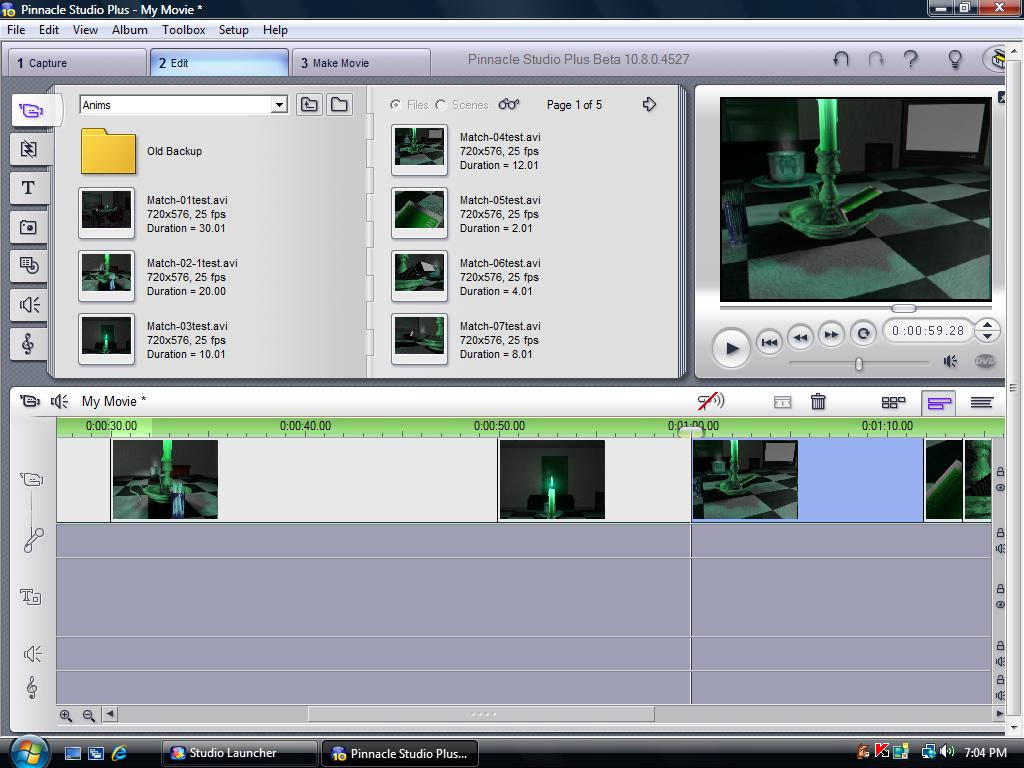Click the Redo arrow
1024x768 pixels.
tap(876, 59)
